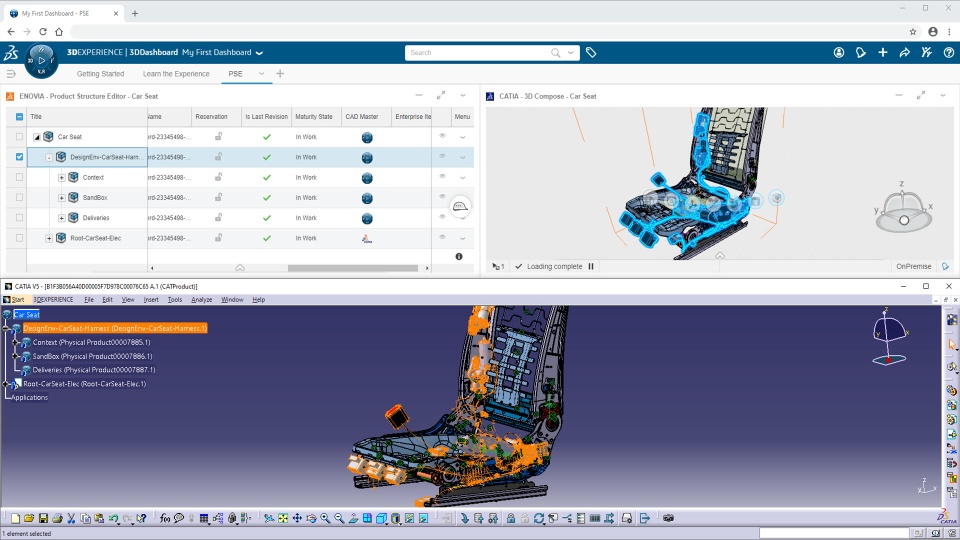Pause loading in 3D Compose widget
960x540 pixels.
(591, 266)
